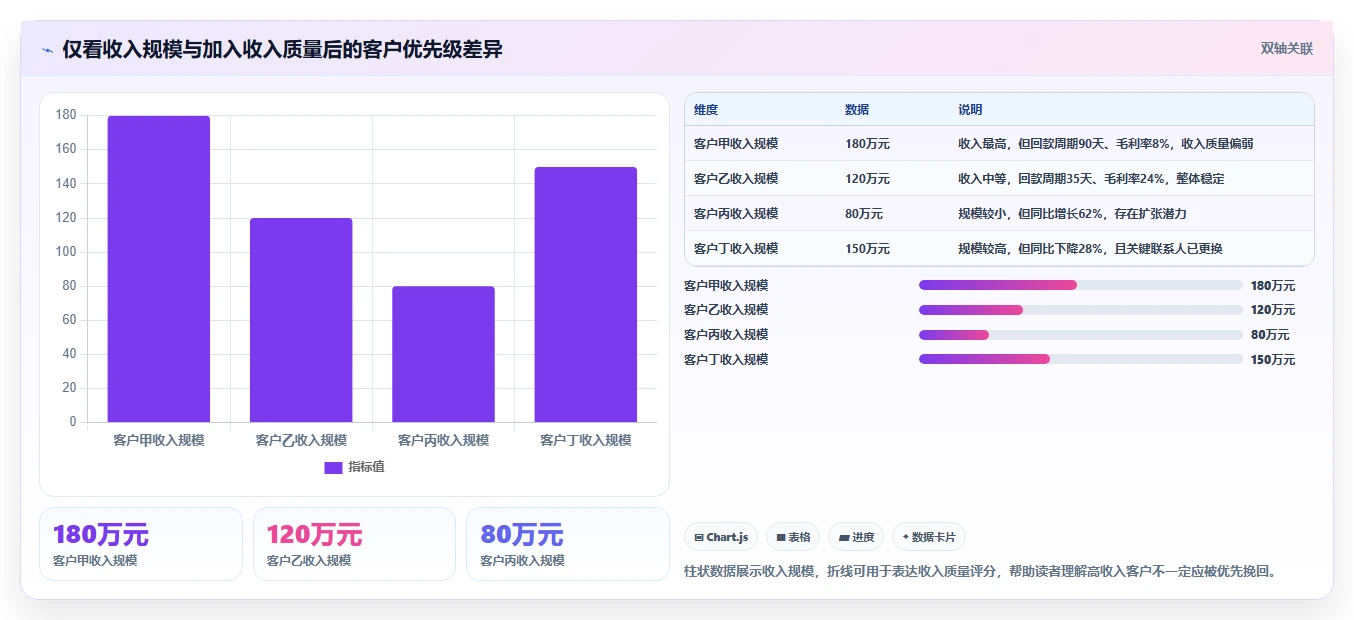Click table cell 客户乙收入规模

tap(736, 179)
